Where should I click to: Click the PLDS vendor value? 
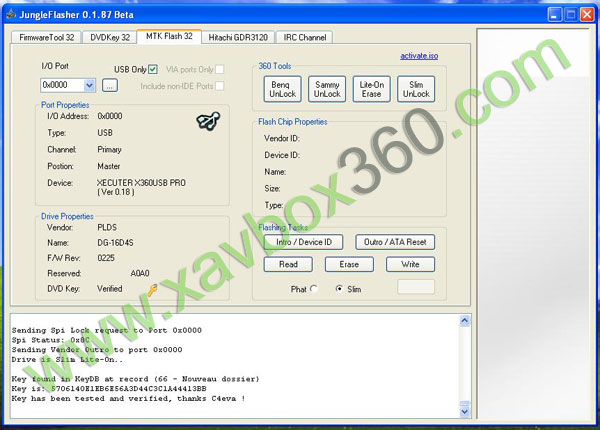pyautogui.click(x=107, y=228)
